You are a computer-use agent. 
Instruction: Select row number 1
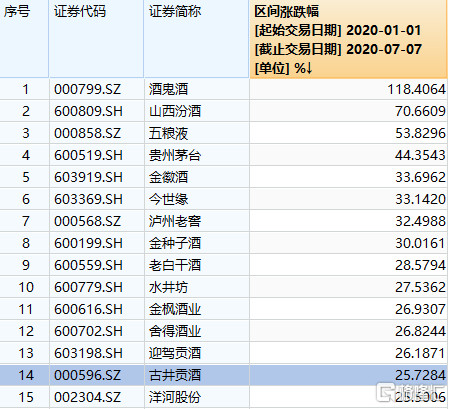pos(26,89)
